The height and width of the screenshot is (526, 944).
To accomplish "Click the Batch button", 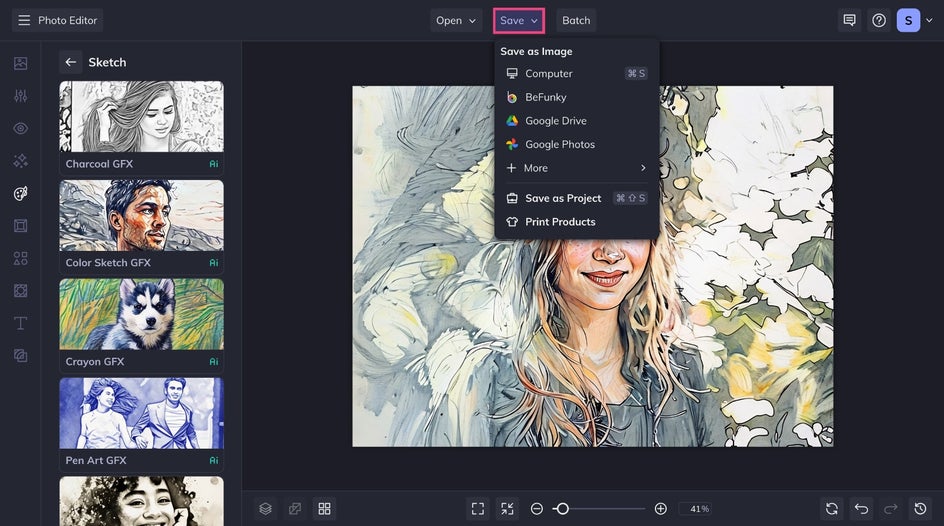I will pos(576,20).
